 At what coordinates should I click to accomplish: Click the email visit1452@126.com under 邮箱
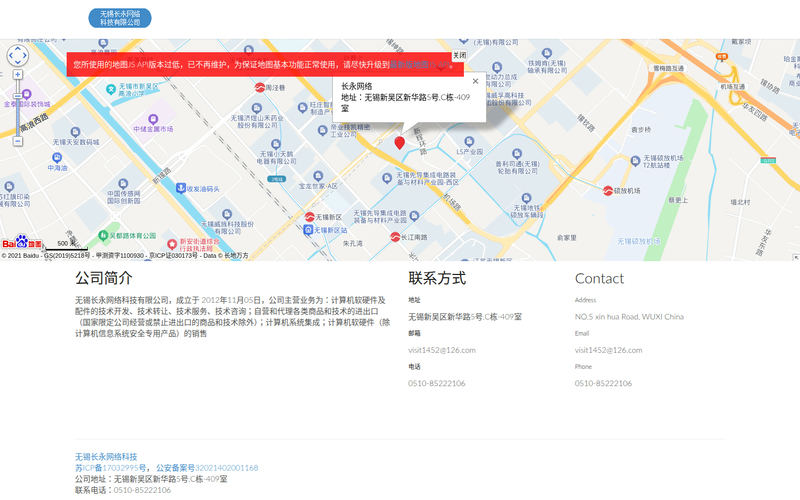(x=442, y=350)
